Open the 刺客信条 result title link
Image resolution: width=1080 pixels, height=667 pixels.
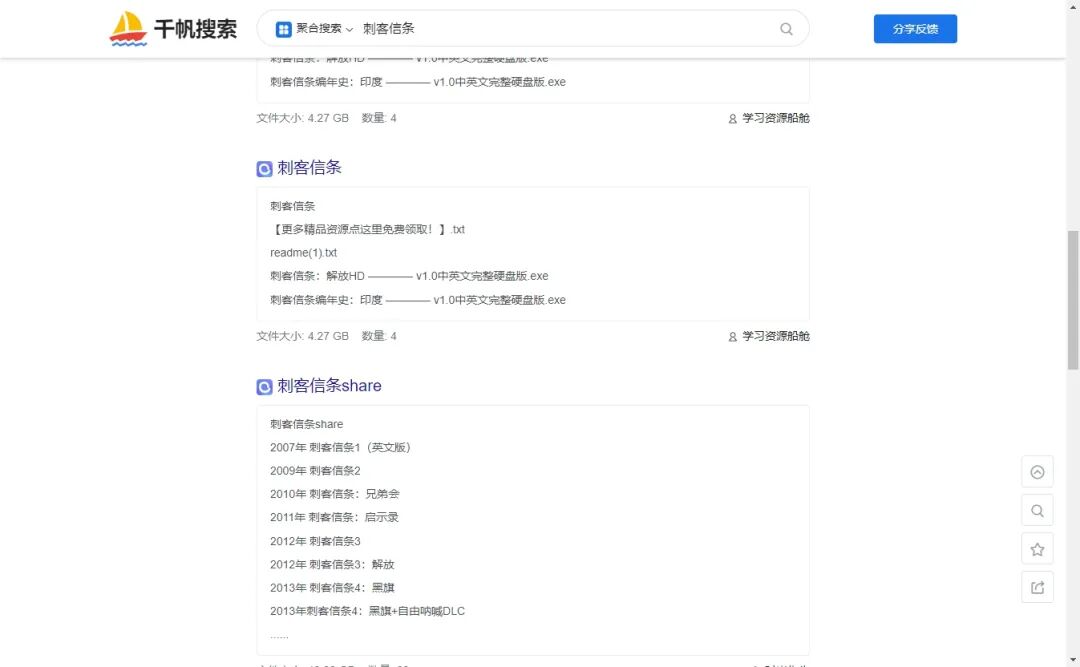coord(309,167)
